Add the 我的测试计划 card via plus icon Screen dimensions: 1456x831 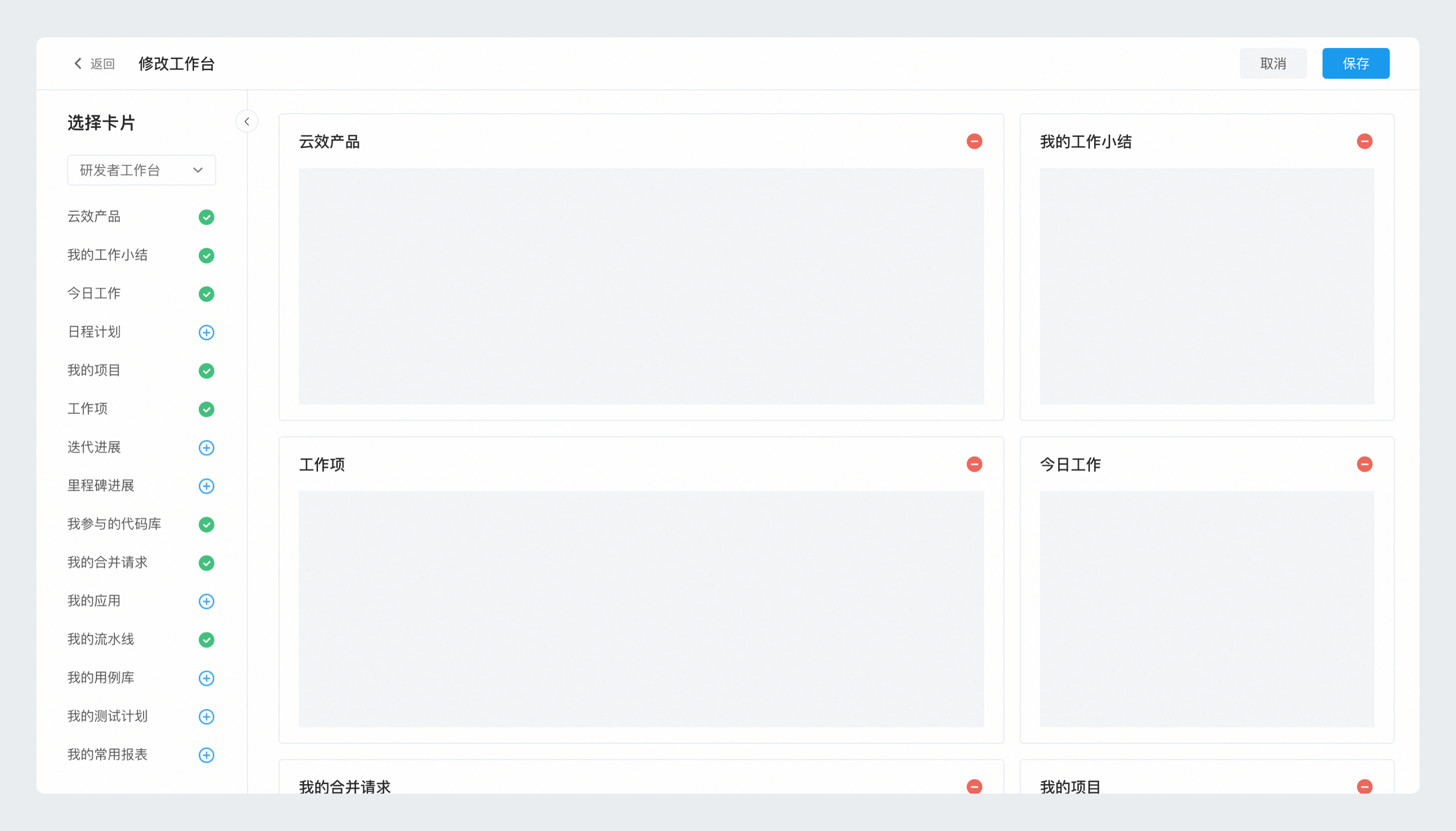click(x=206, y=716)
